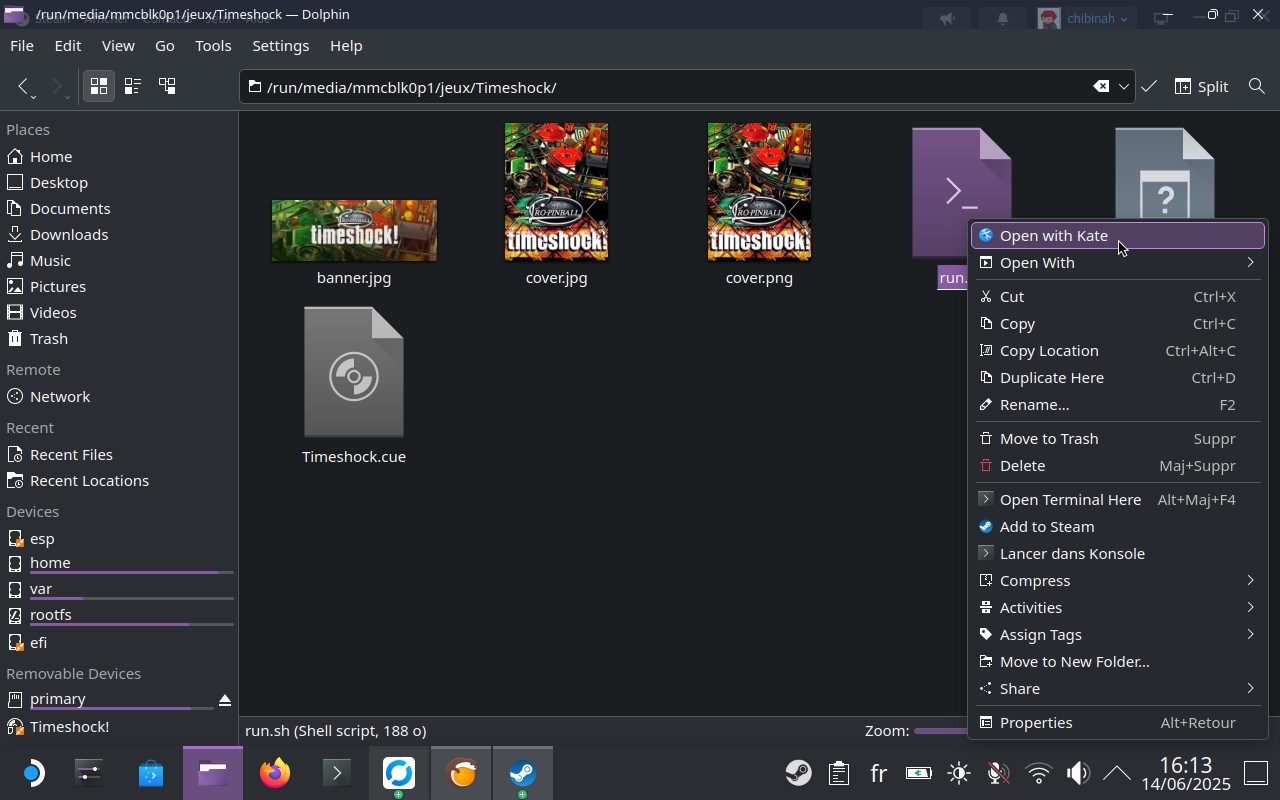1280x800 pixels.
Task: Expand the Share submenu
Action: [1118, 689]
